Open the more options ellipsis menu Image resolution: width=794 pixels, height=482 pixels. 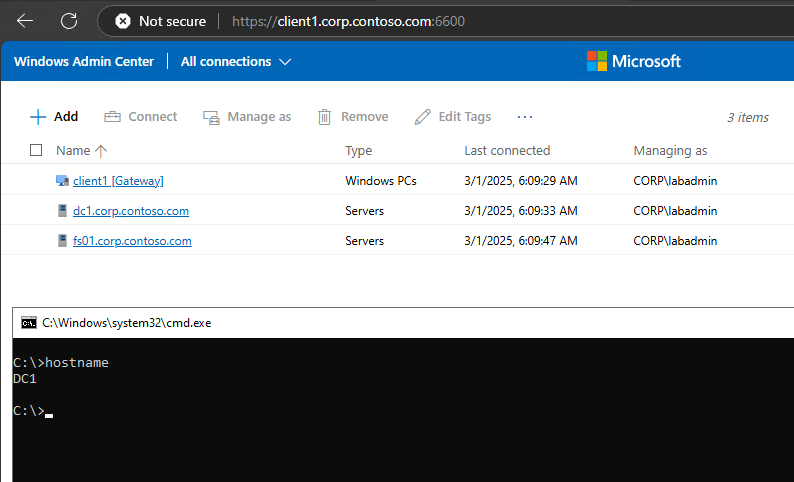click(525, 117)
